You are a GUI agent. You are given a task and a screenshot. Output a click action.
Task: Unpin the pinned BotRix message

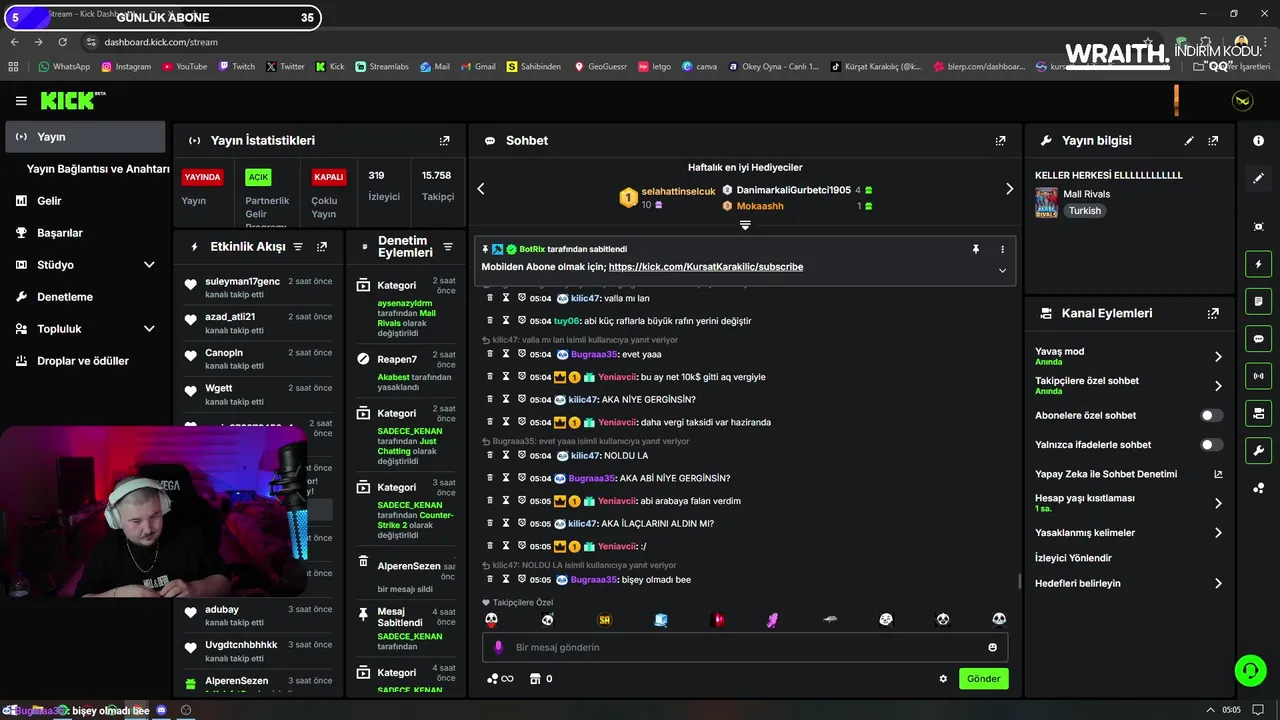coord(976,249)
